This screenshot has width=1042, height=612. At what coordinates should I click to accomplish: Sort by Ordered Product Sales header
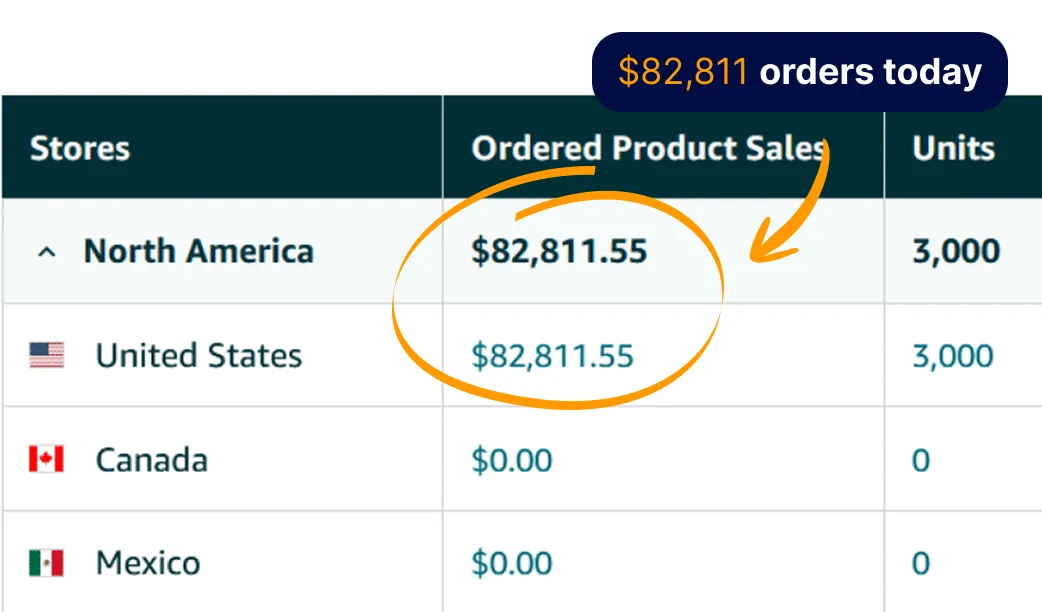pos(649,148)
